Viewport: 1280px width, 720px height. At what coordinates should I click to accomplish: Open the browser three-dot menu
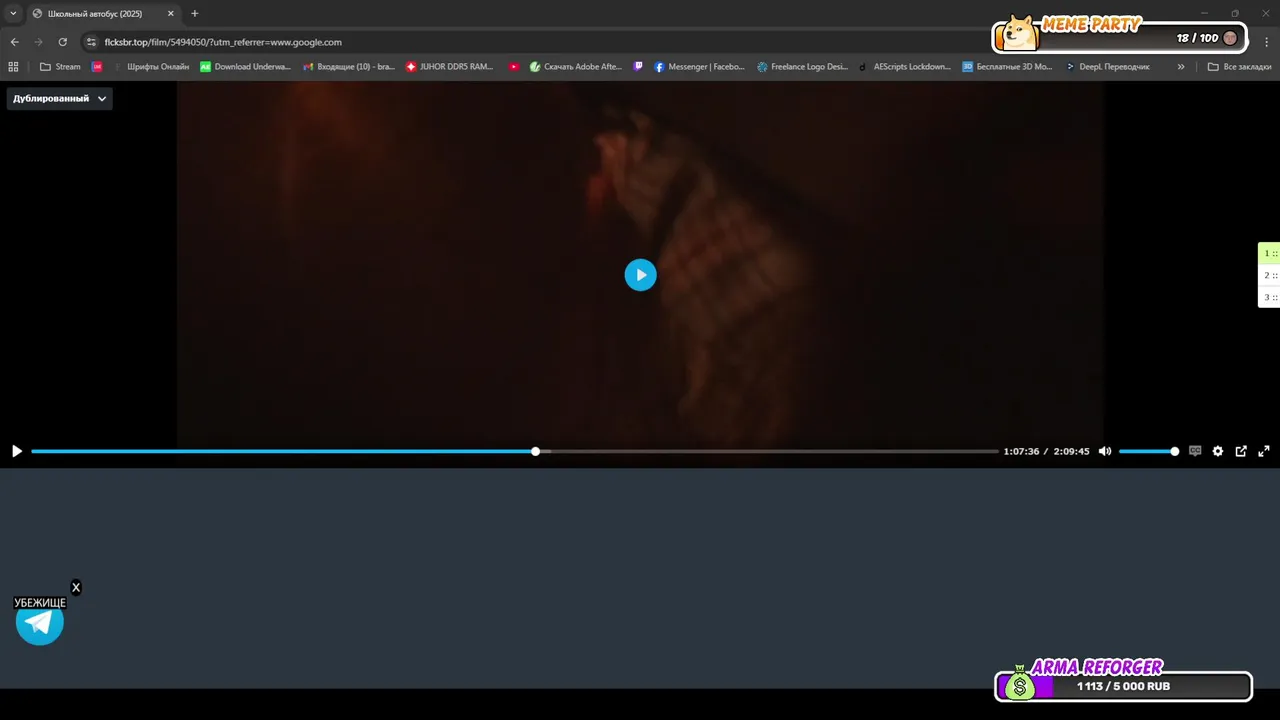[x=1267, y=42]
